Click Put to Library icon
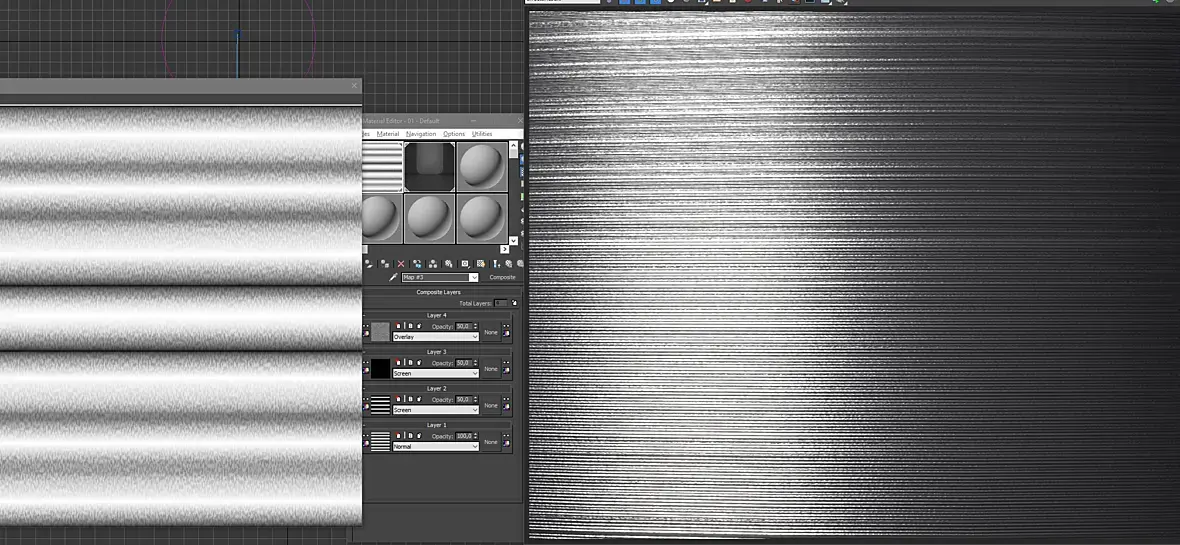The image size is (1180, 545). pyautogui.click(x=449, y=263)
